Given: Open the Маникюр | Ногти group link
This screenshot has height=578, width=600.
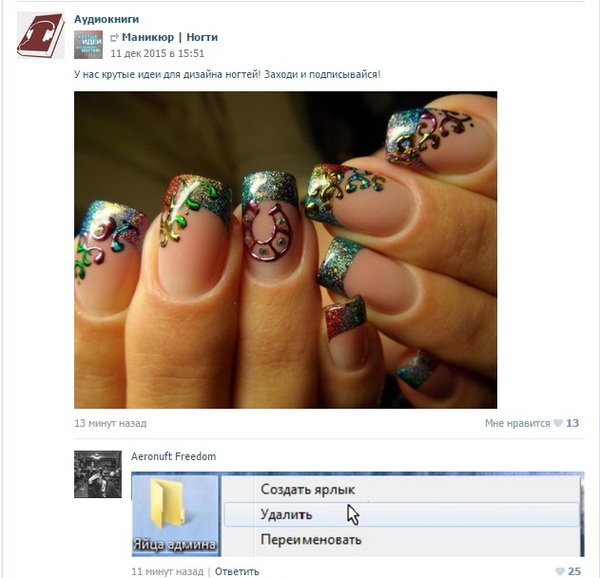Looking at the screenshot, I should tap(170, 37).
